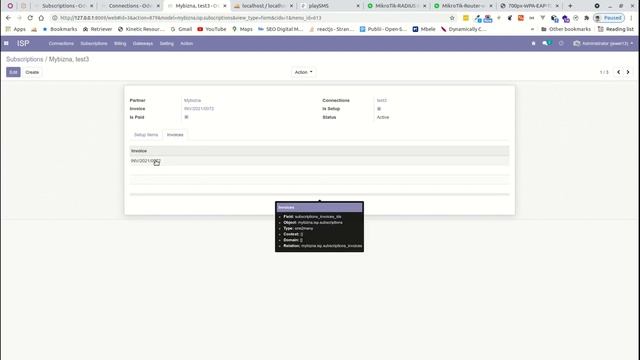Open the Apps bookmark shortcut
640x360 pixels.
[x=16, y=29]
